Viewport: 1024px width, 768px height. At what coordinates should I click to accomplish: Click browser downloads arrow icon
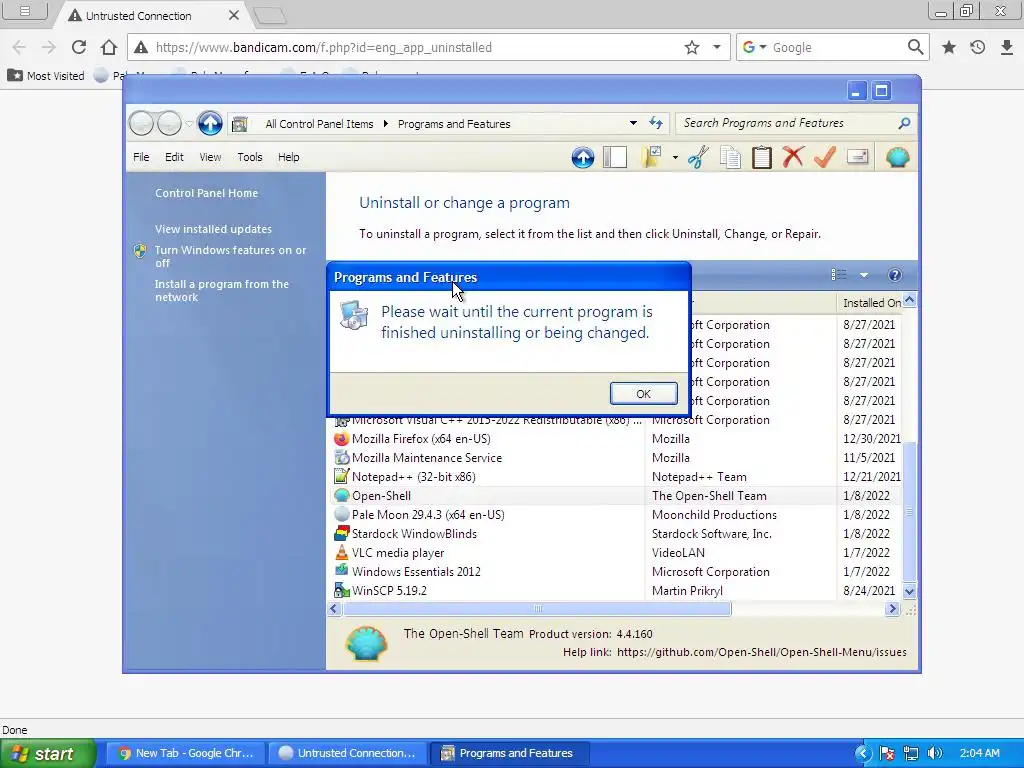point(1006,47)
